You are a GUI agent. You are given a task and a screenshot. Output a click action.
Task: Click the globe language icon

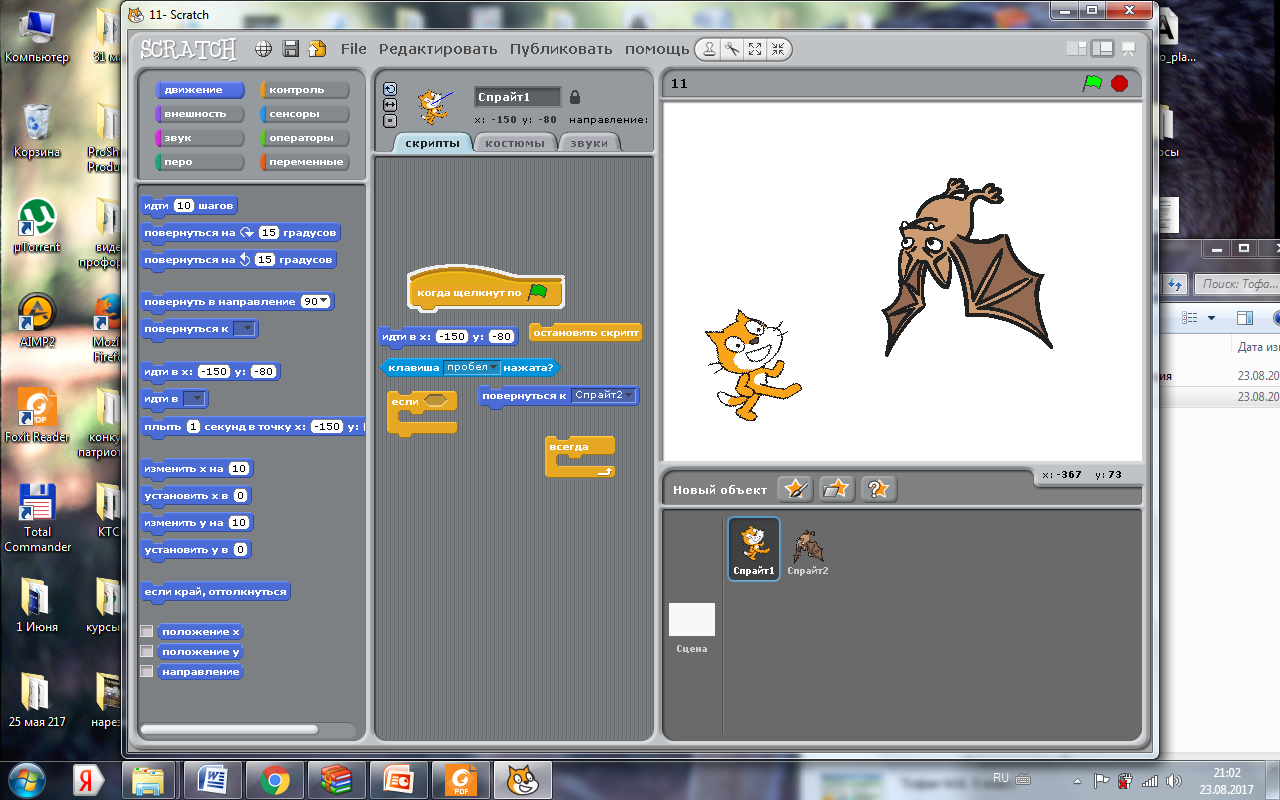coord(264,49)
